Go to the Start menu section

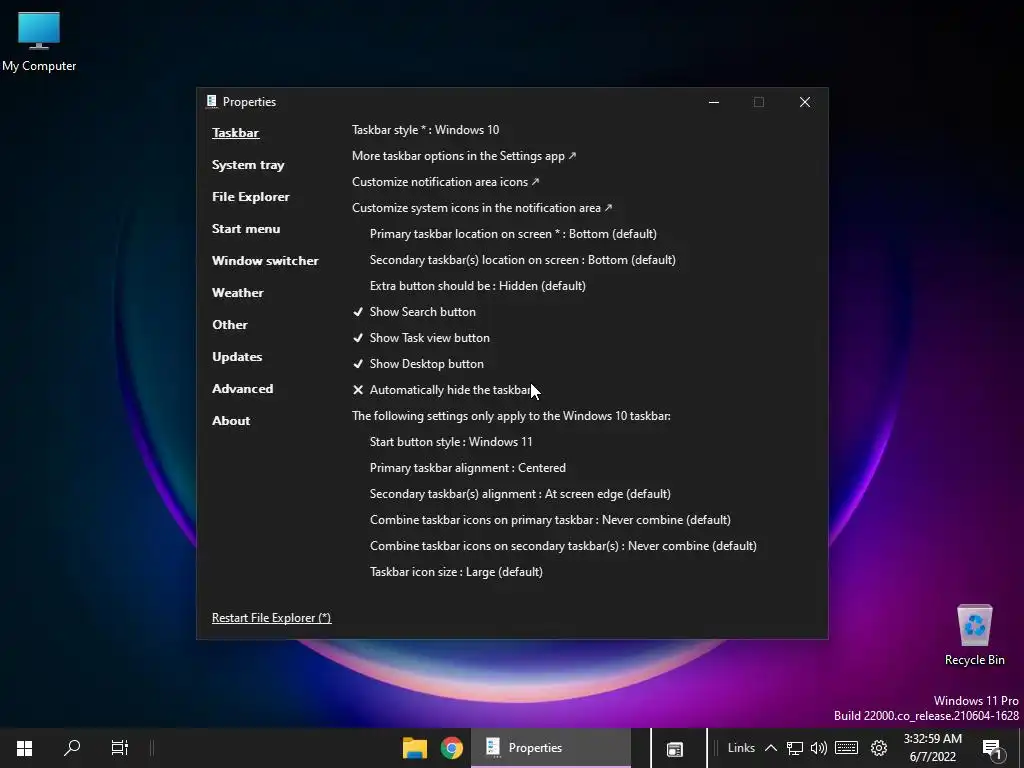click(x=246, y=229)
